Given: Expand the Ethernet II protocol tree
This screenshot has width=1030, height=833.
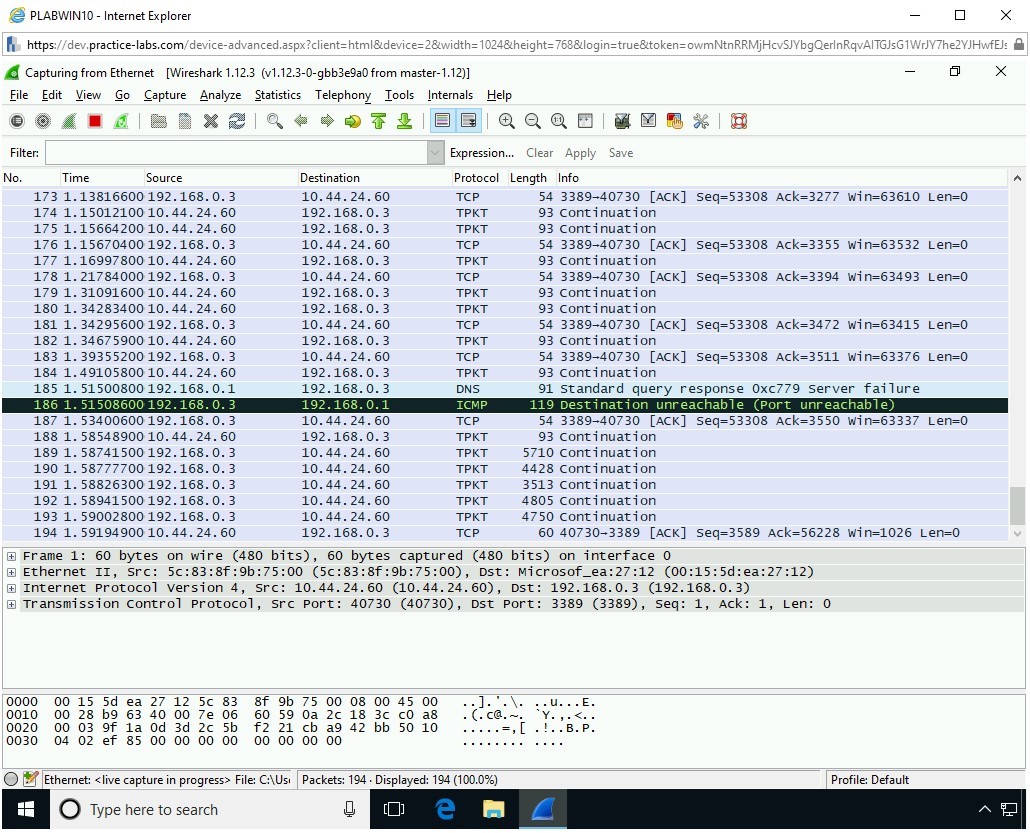Looking at the screenshot, I should (x=11, y=572).
